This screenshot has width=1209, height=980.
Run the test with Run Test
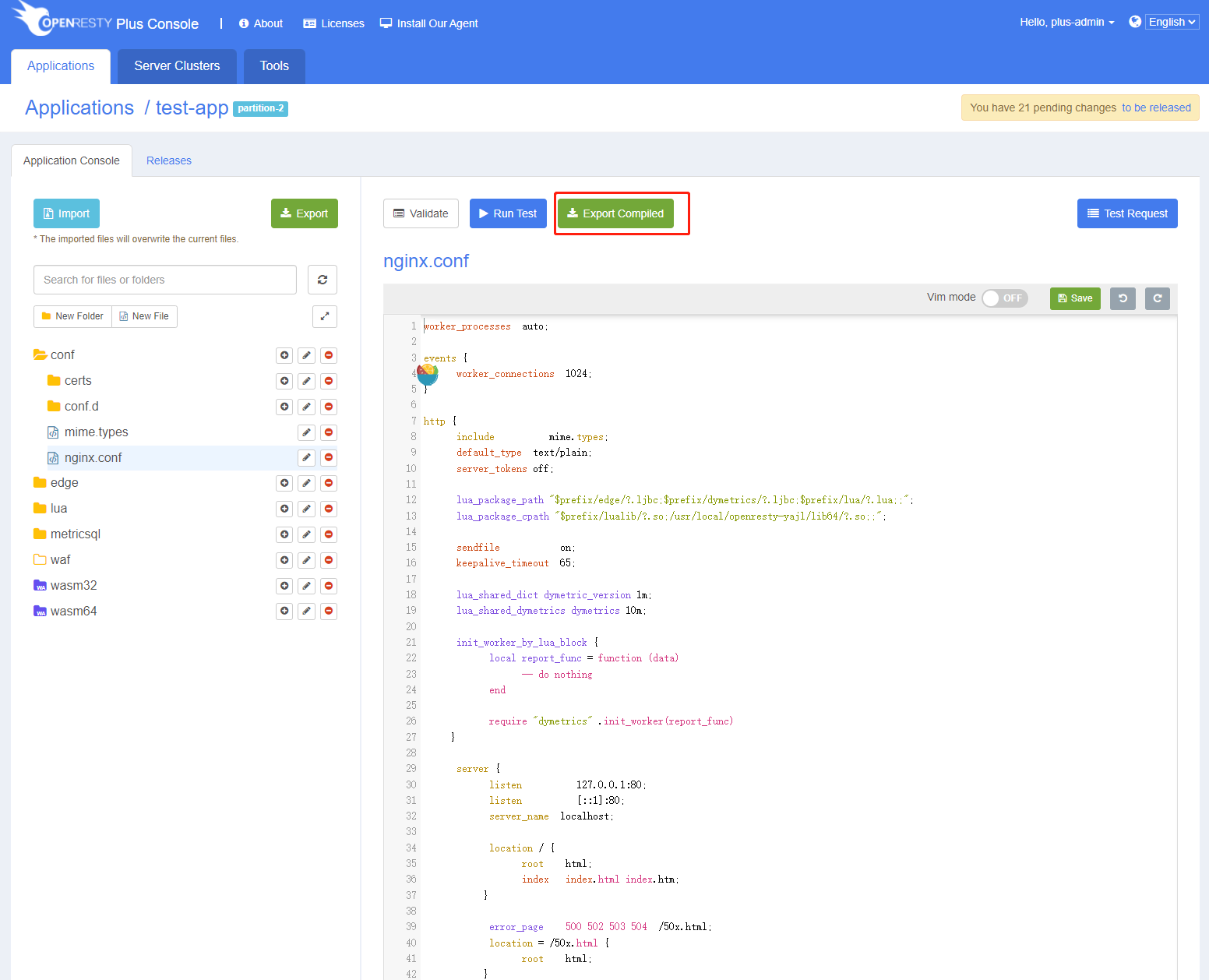pos(508,213)
